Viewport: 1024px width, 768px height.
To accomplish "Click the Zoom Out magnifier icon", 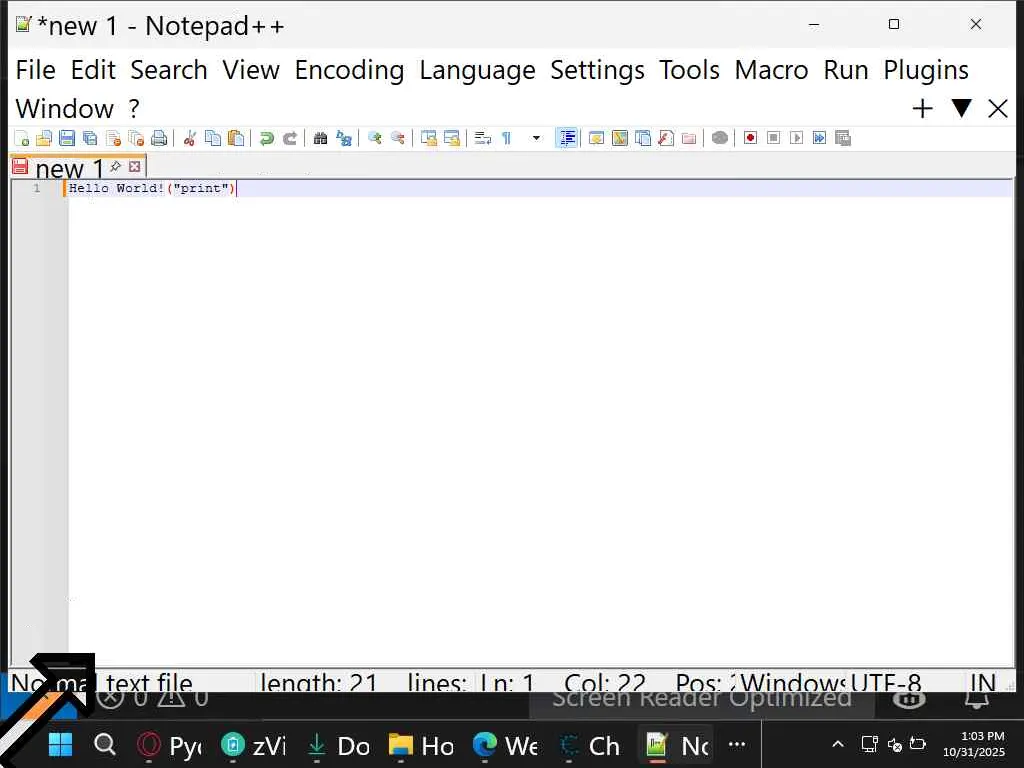I will coord(397,138).
